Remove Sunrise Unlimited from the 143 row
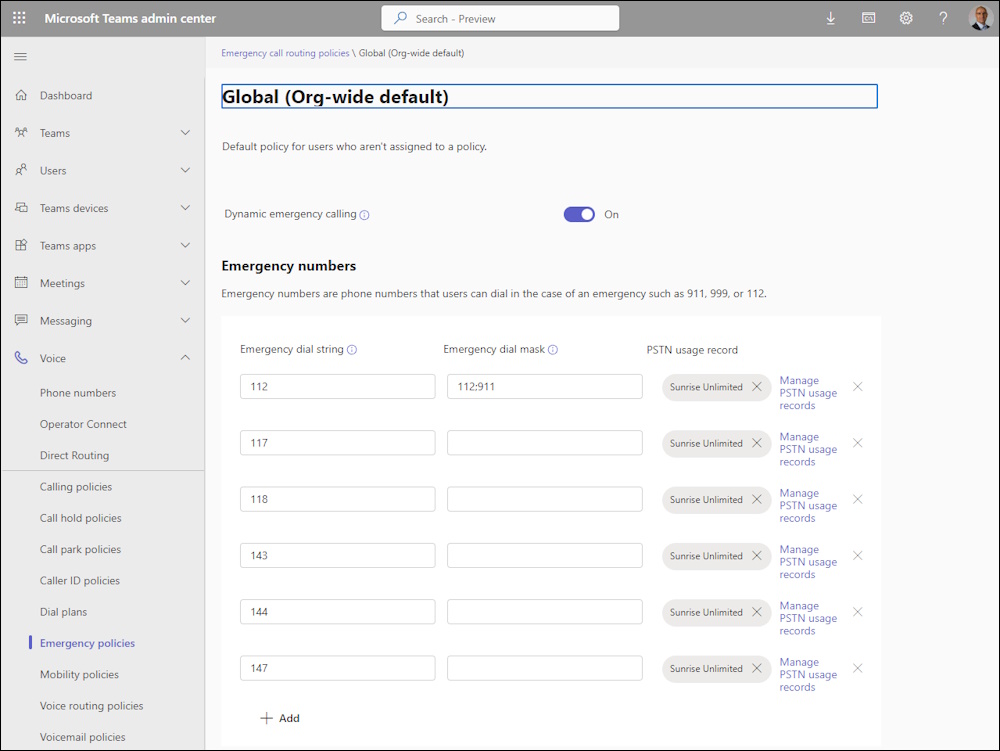This screenshot has width=1000, height=751. (x=756, y=555)
